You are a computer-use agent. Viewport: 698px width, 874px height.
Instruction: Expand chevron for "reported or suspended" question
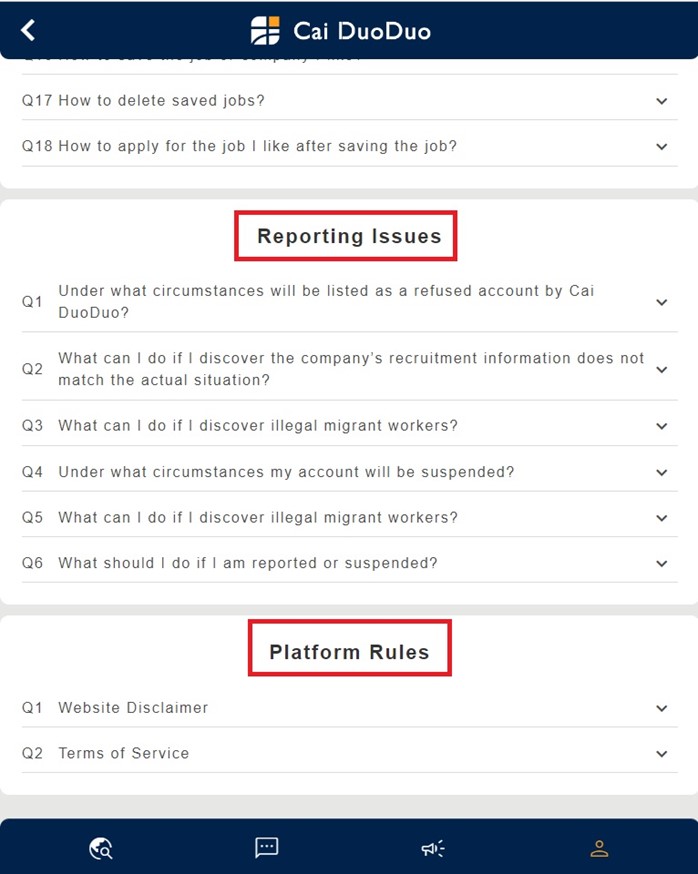(661, 564)
